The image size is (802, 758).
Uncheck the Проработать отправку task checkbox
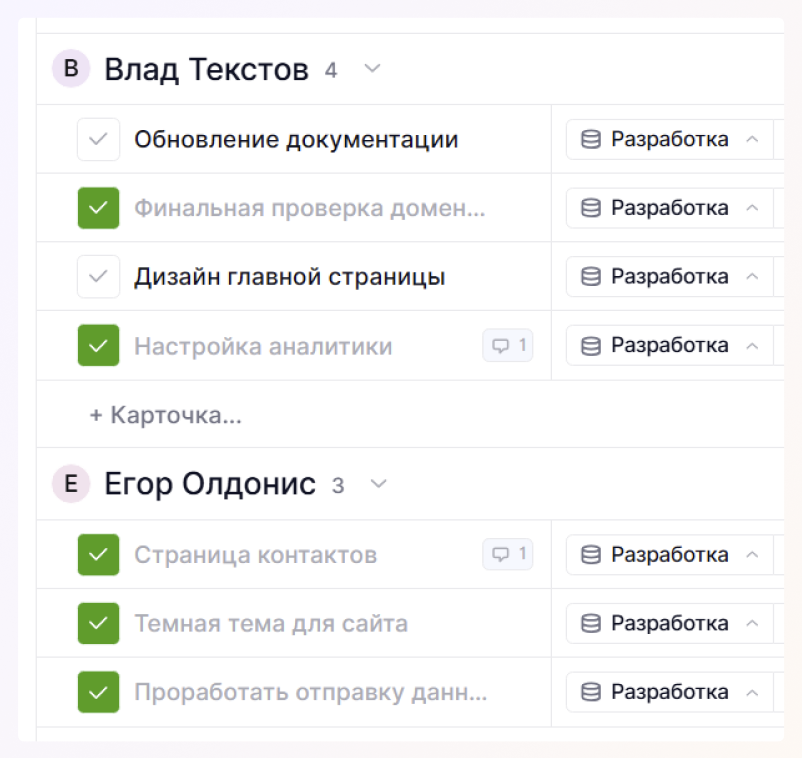tap(98, 692)
